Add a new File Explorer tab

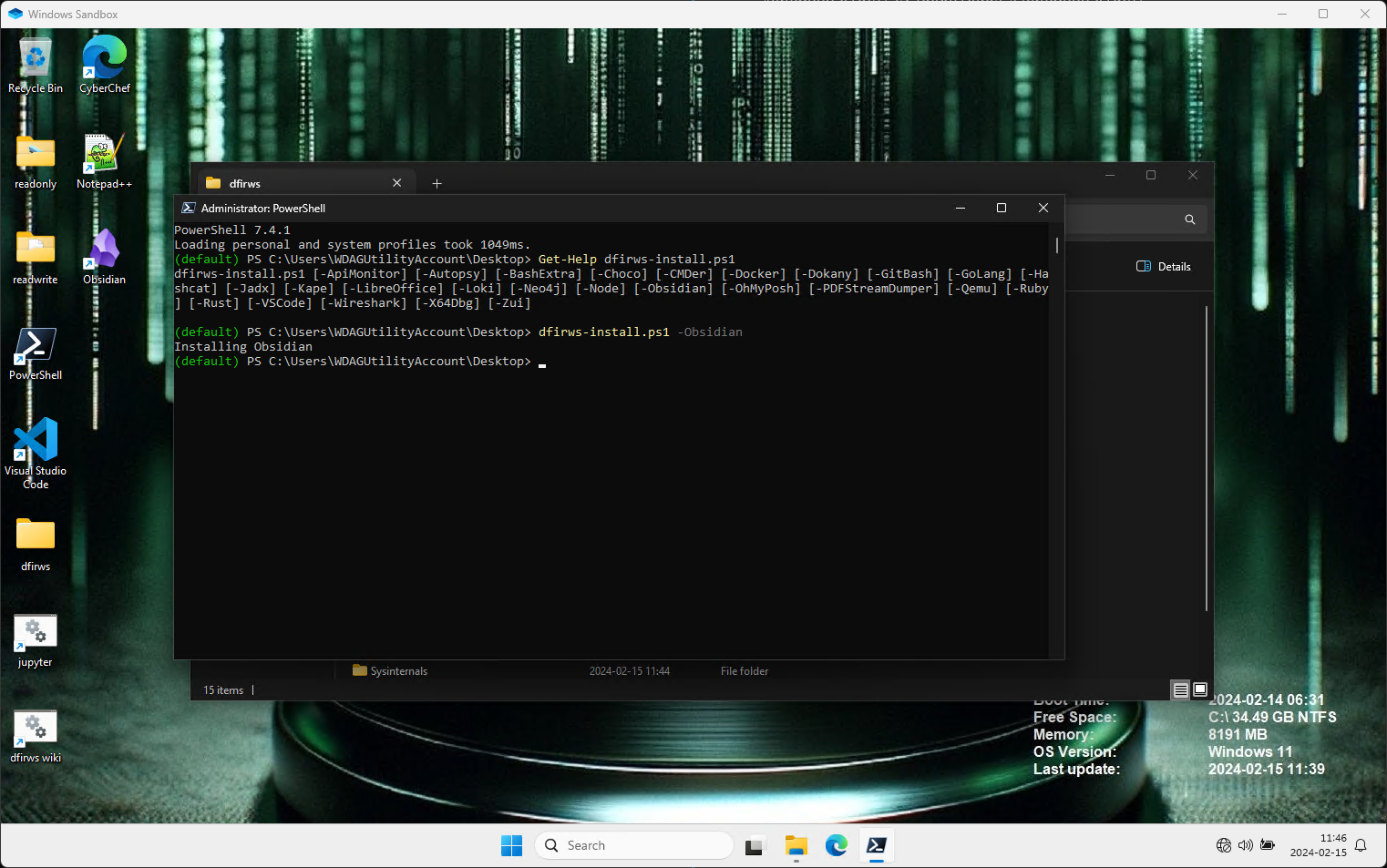(437, 183)
